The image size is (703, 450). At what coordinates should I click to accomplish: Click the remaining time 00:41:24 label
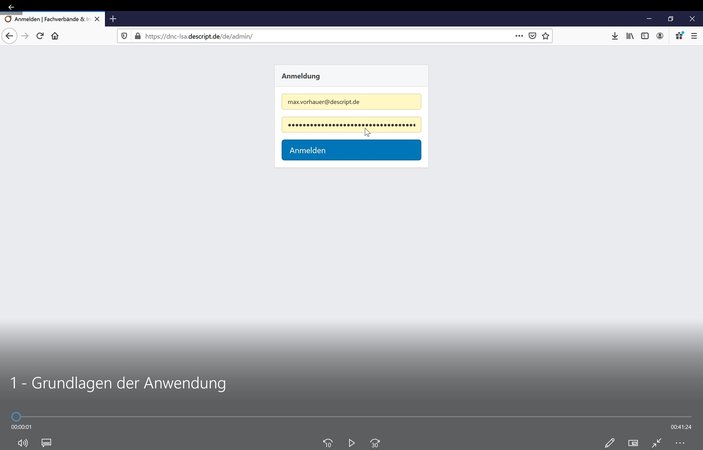(681, 427)
